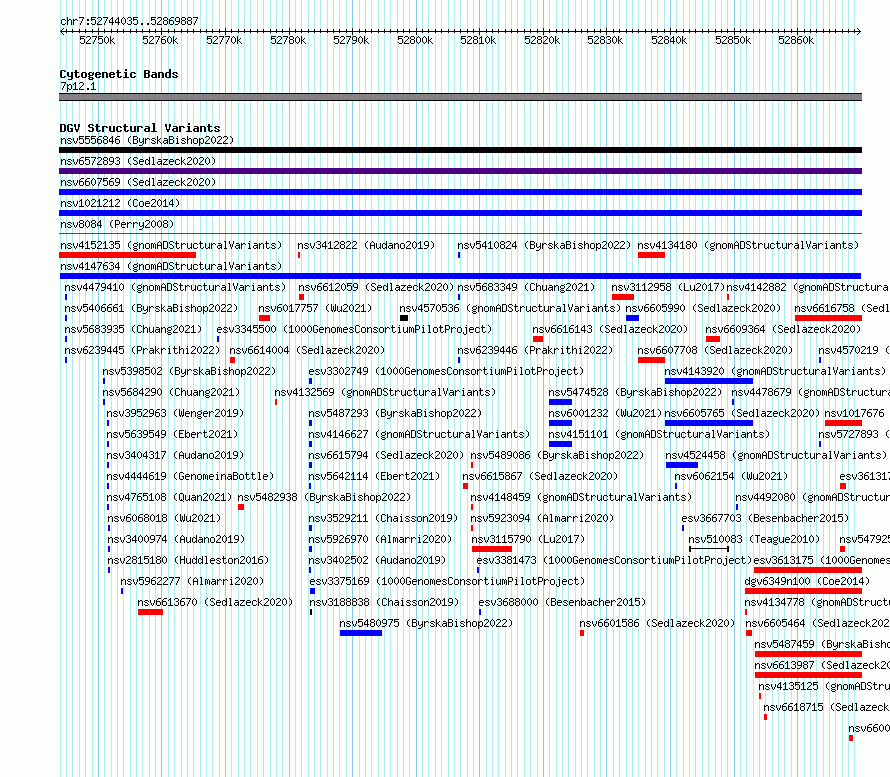The width and height of the screenshot is (890, 777).
Task: Select the nsv4524458 blue variant bar
Action: click(x=682, y=465)
